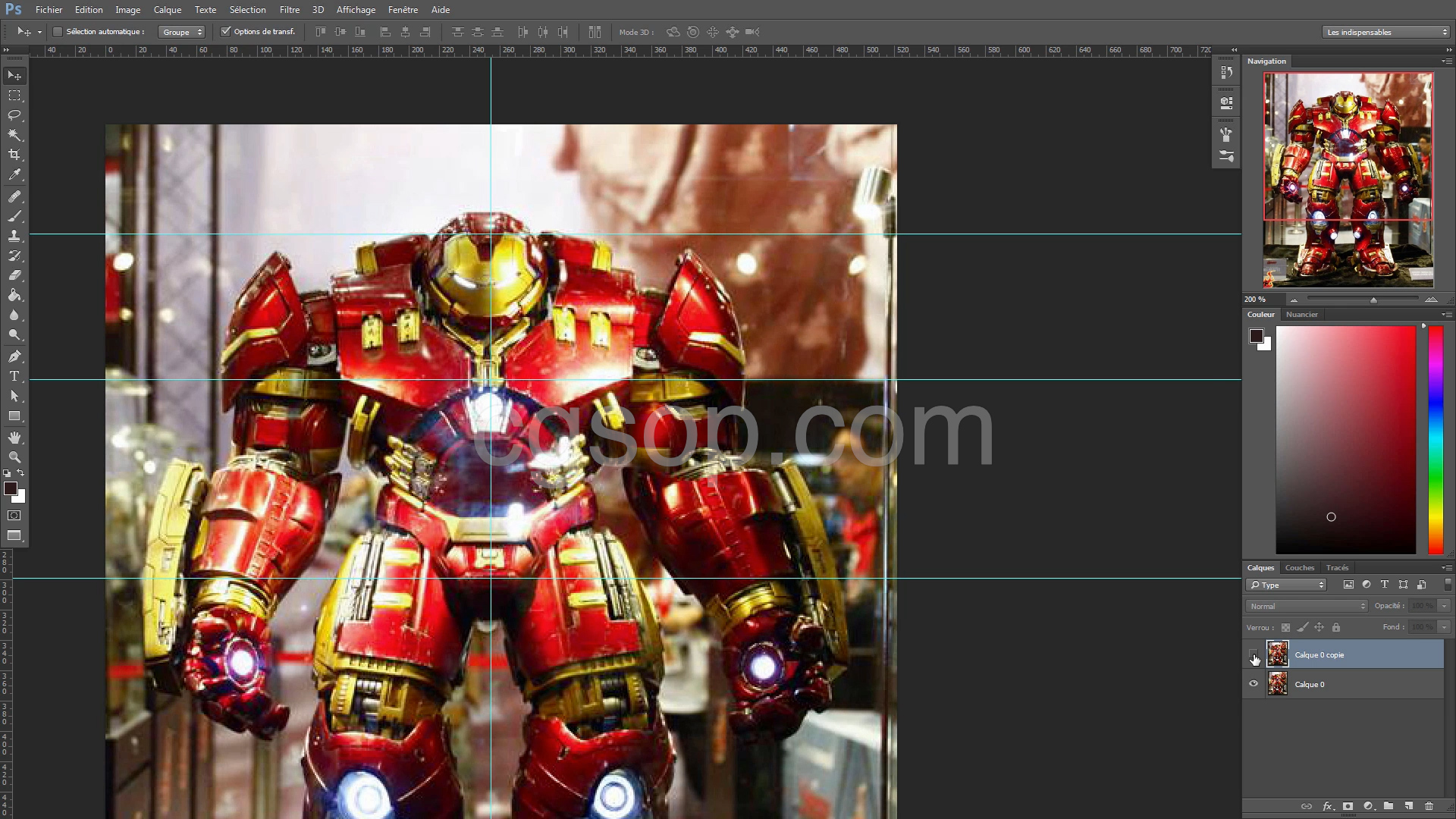Select the Crop tool
This screenshot has height=819, width=1456.
[14, 155]
